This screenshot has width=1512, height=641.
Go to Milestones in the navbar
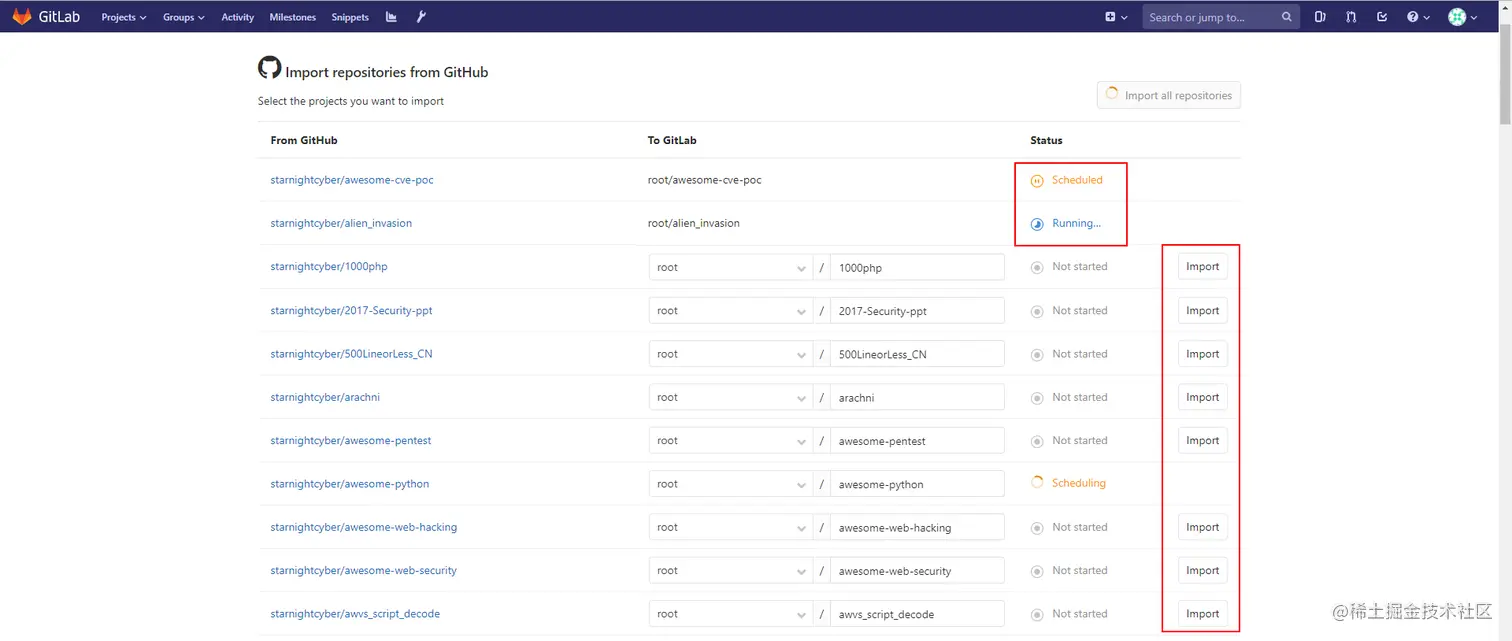(x=293, y=17)
